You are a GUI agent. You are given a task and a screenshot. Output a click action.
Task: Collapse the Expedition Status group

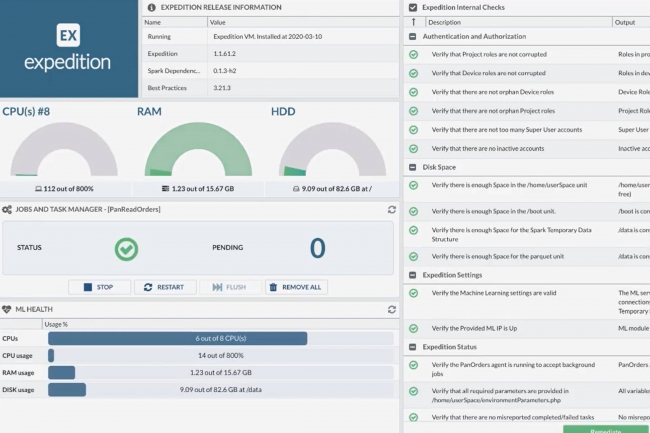[x=412, y=346]
